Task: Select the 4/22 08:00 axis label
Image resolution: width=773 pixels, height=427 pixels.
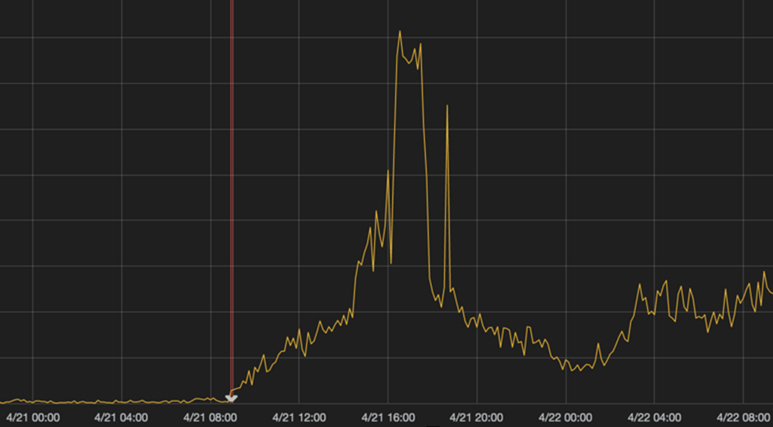Action: click(x=743, y=418)
